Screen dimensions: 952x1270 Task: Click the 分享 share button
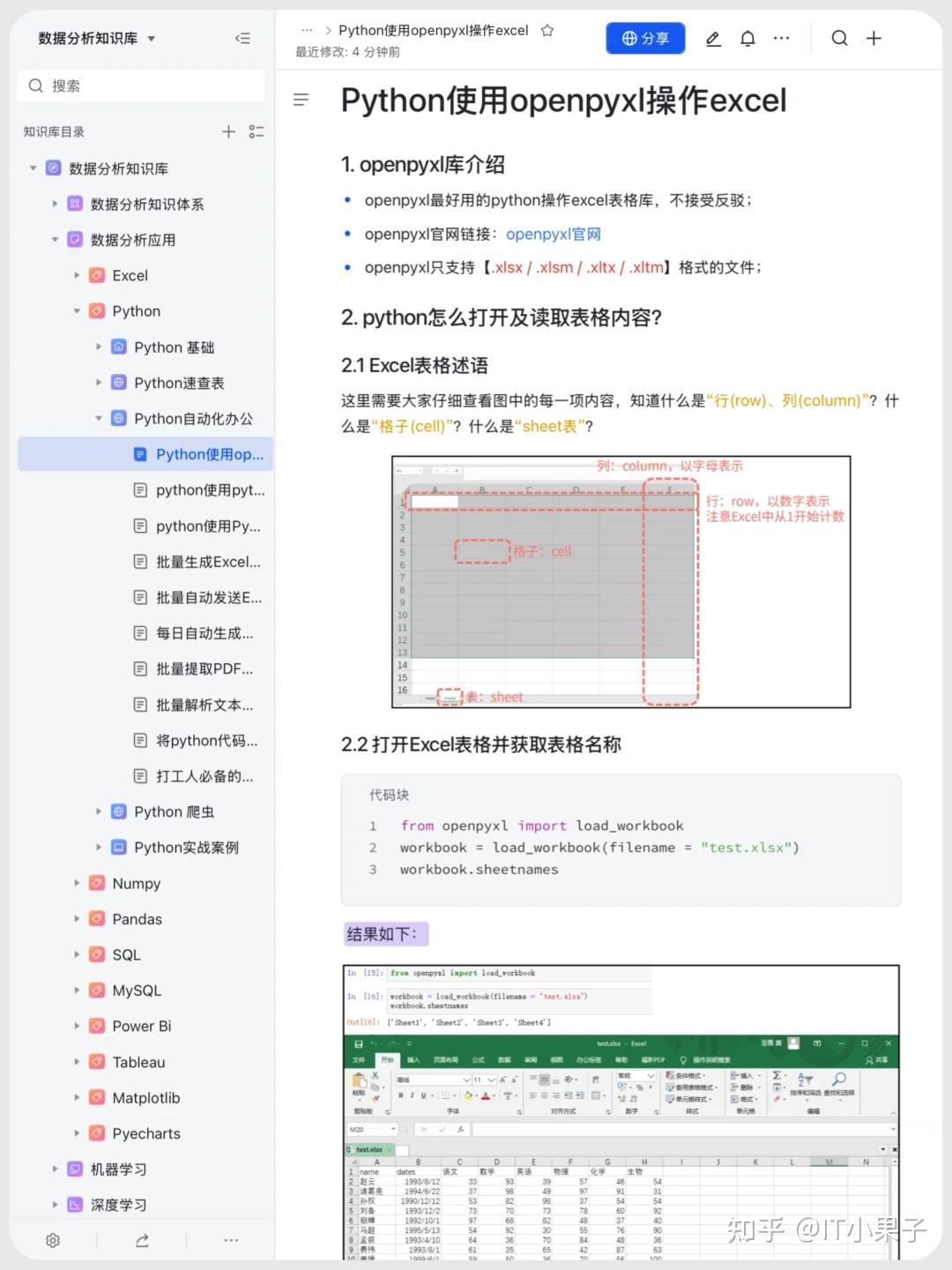pyautogui.click(x=645, y=38)
